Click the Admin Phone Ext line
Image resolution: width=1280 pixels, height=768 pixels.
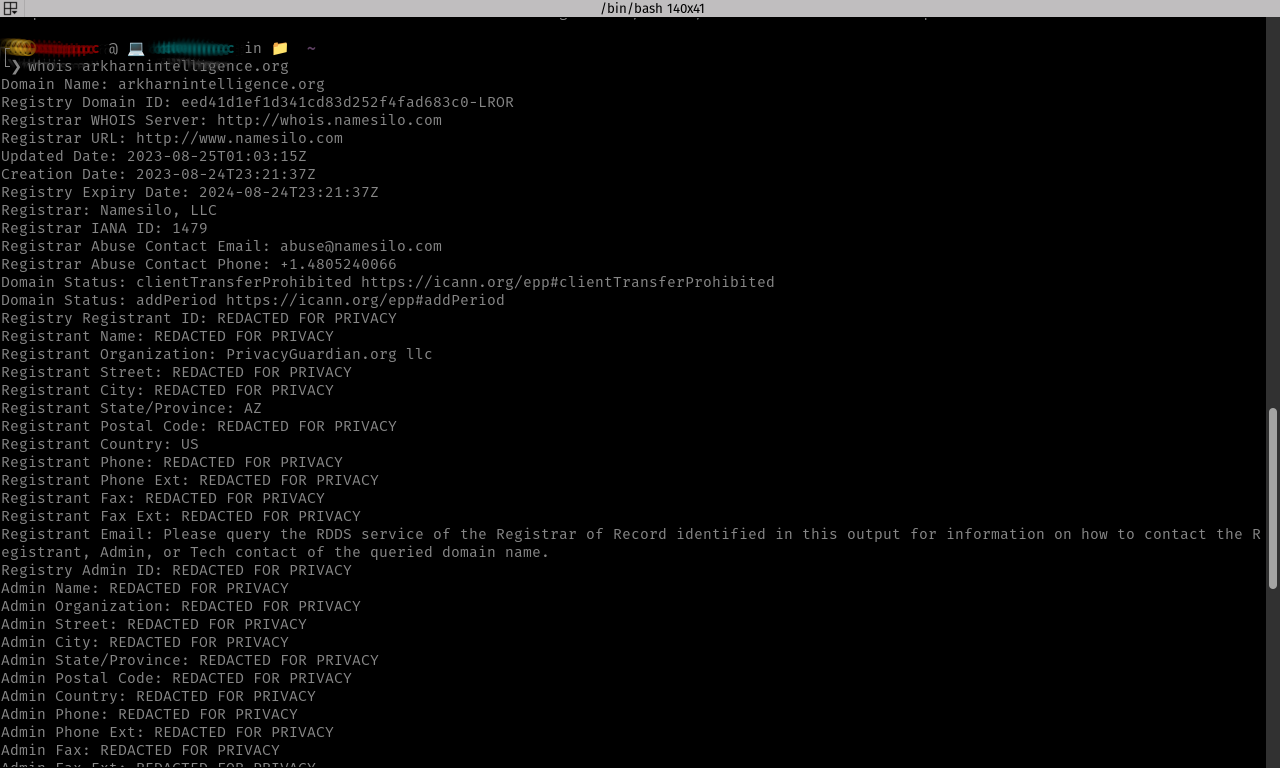tap(167, 732)
